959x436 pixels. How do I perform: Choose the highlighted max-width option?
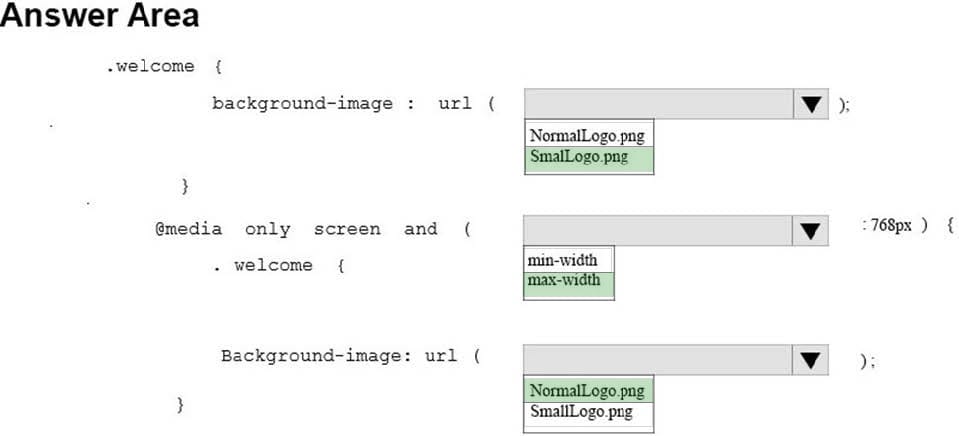coord(564,281)
